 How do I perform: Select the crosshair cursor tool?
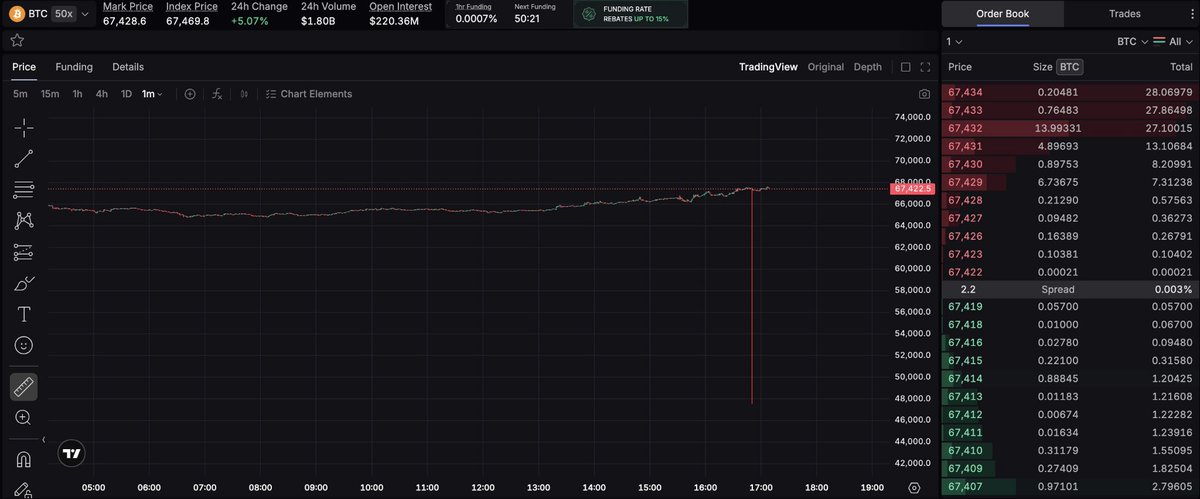(x=24, y=127)
